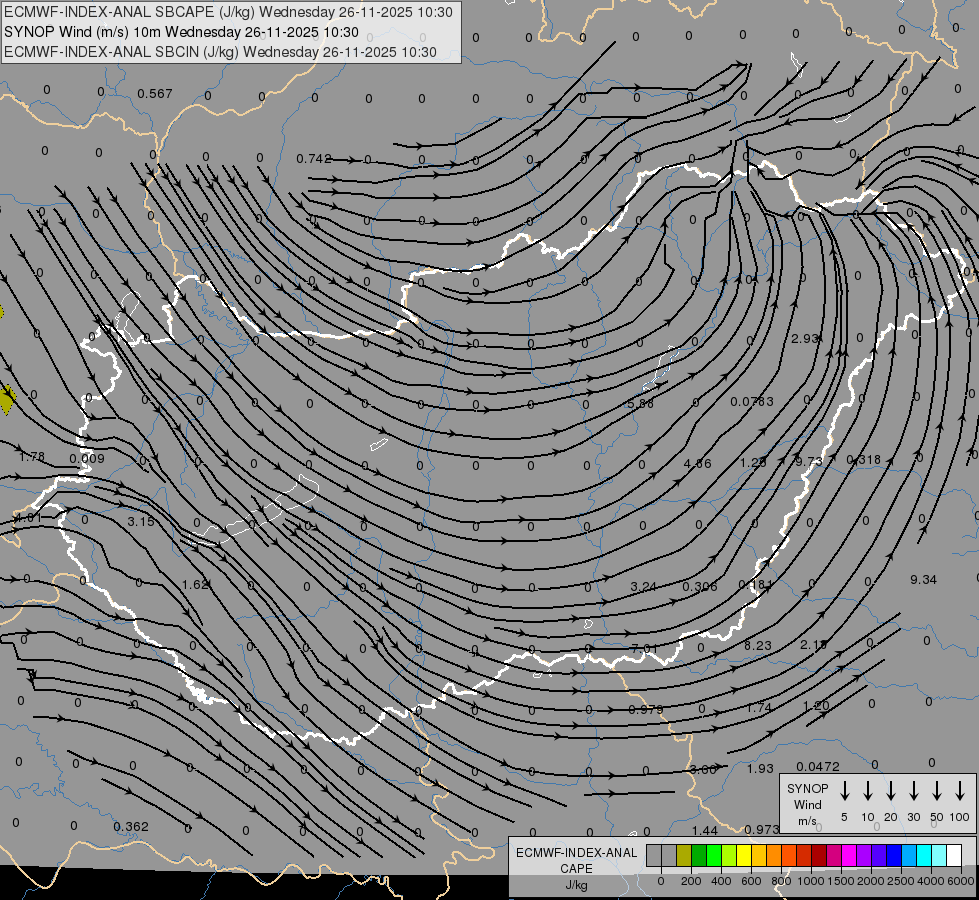This screenshot has height=900, width=979.
Task: Click the map value 0.306
Action: tap(700, 586)
